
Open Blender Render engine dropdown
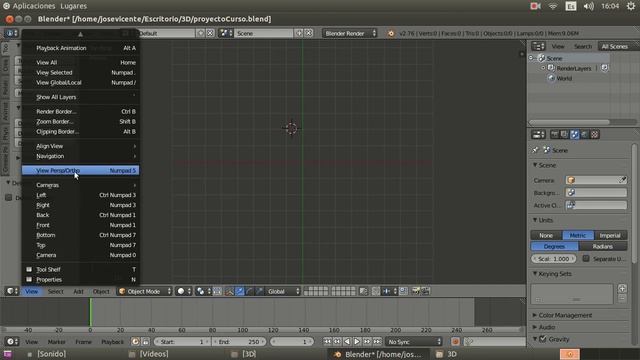[x=350, y=33]
